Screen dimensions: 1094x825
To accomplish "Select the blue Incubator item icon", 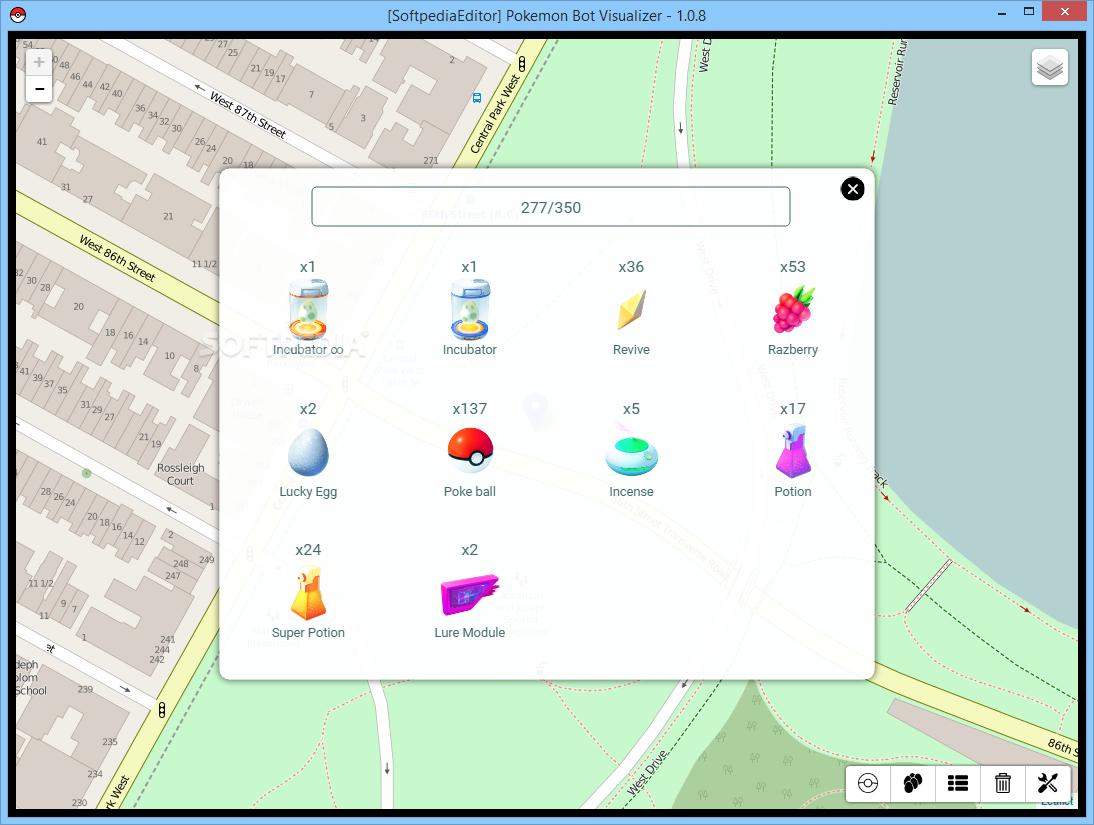I will coord(470,310).
